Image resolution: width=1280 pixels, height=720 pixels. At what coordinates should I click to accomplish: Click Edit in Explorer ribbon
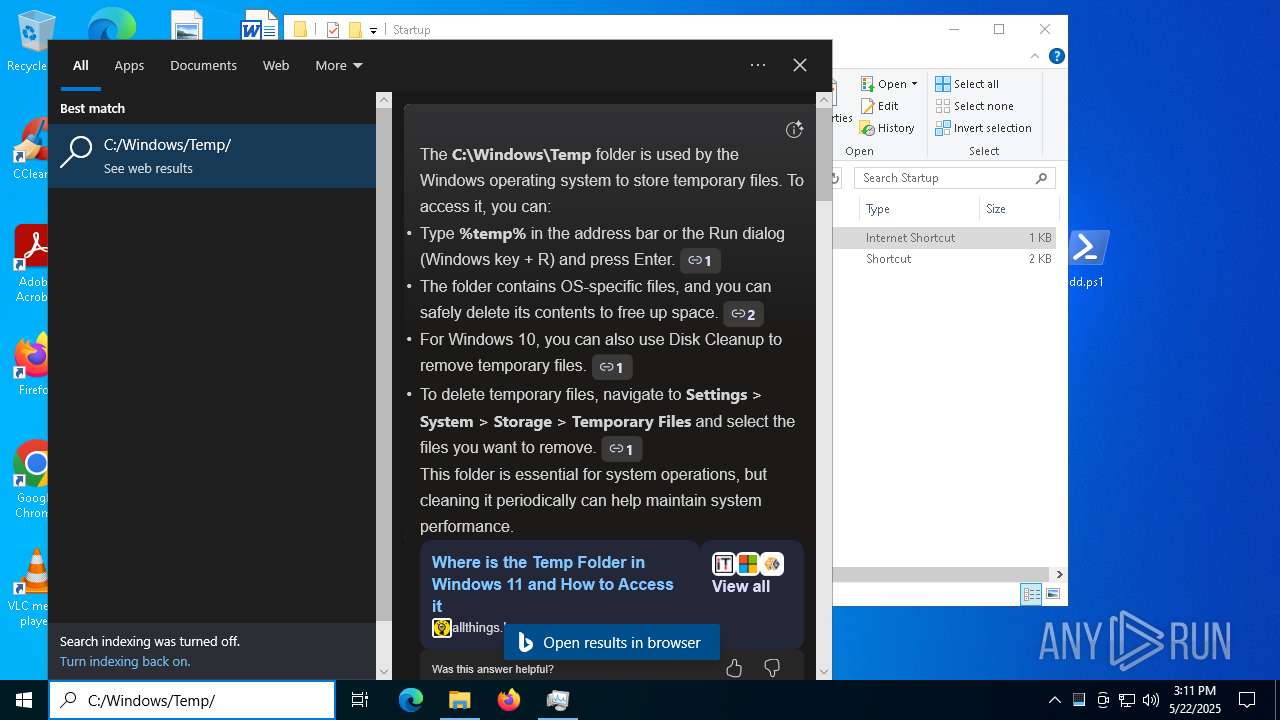tap(879, 106)
